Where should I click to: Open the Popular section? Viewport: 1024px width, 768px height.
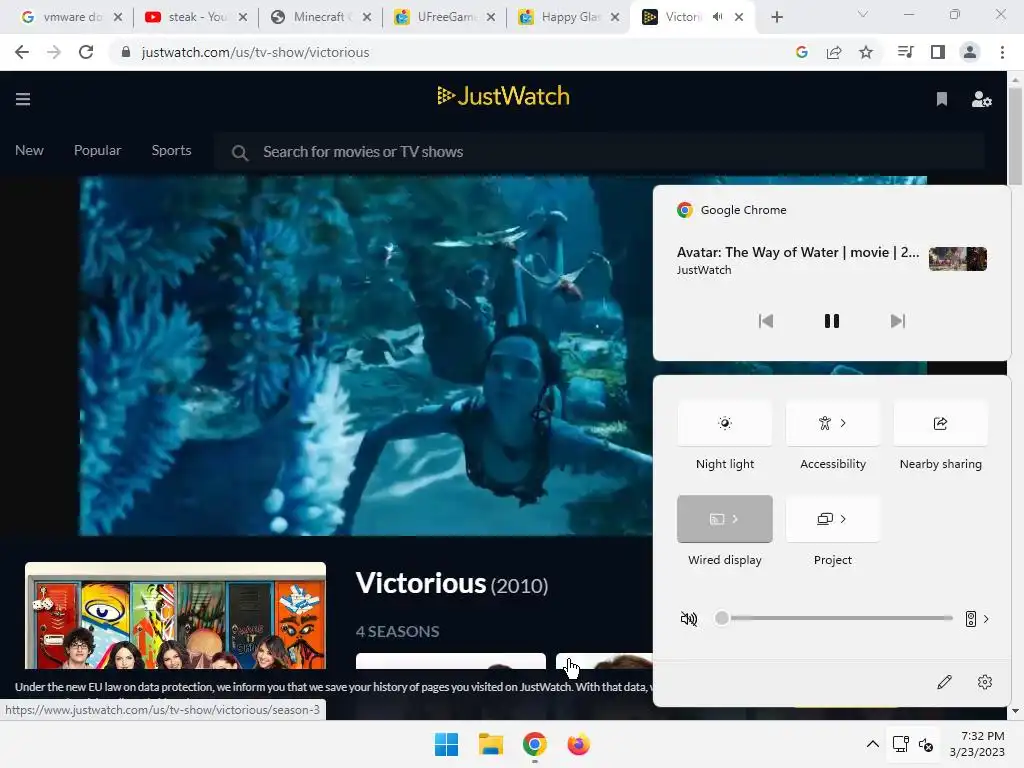coord(97,150)
